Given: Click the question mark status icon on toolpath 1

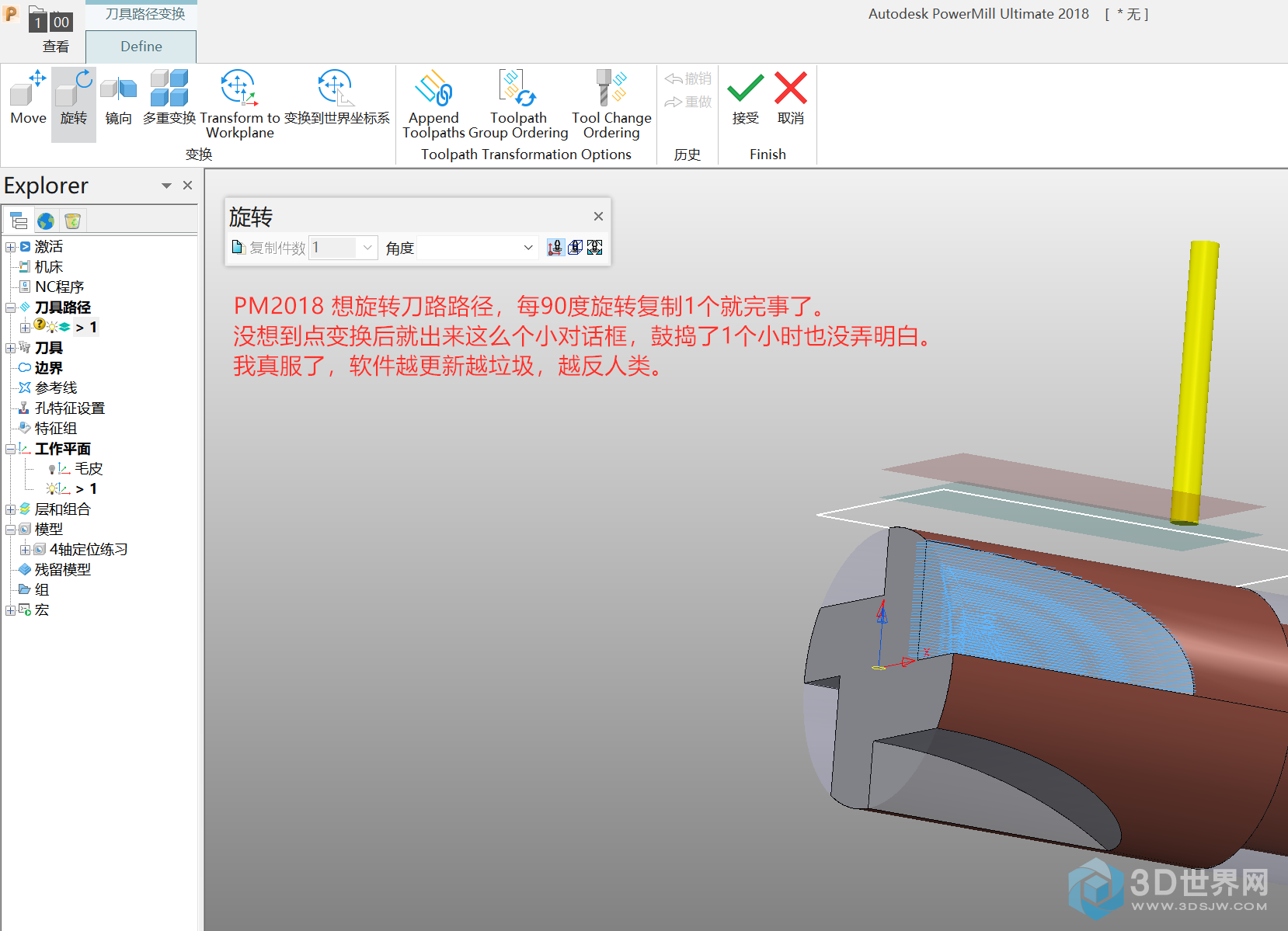Looking at the screenshot, I should (x=40, y=325).
